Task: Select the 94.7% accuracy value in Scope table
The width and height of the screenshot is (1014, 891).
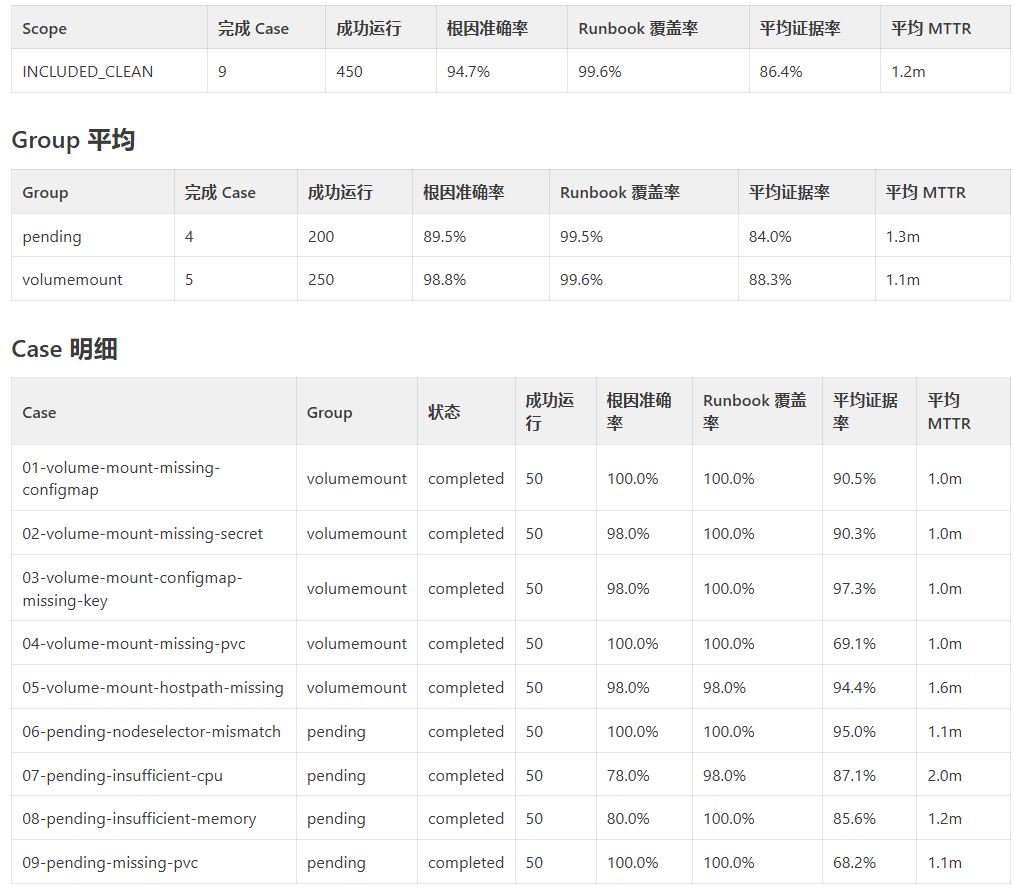Action: (468, 72)
